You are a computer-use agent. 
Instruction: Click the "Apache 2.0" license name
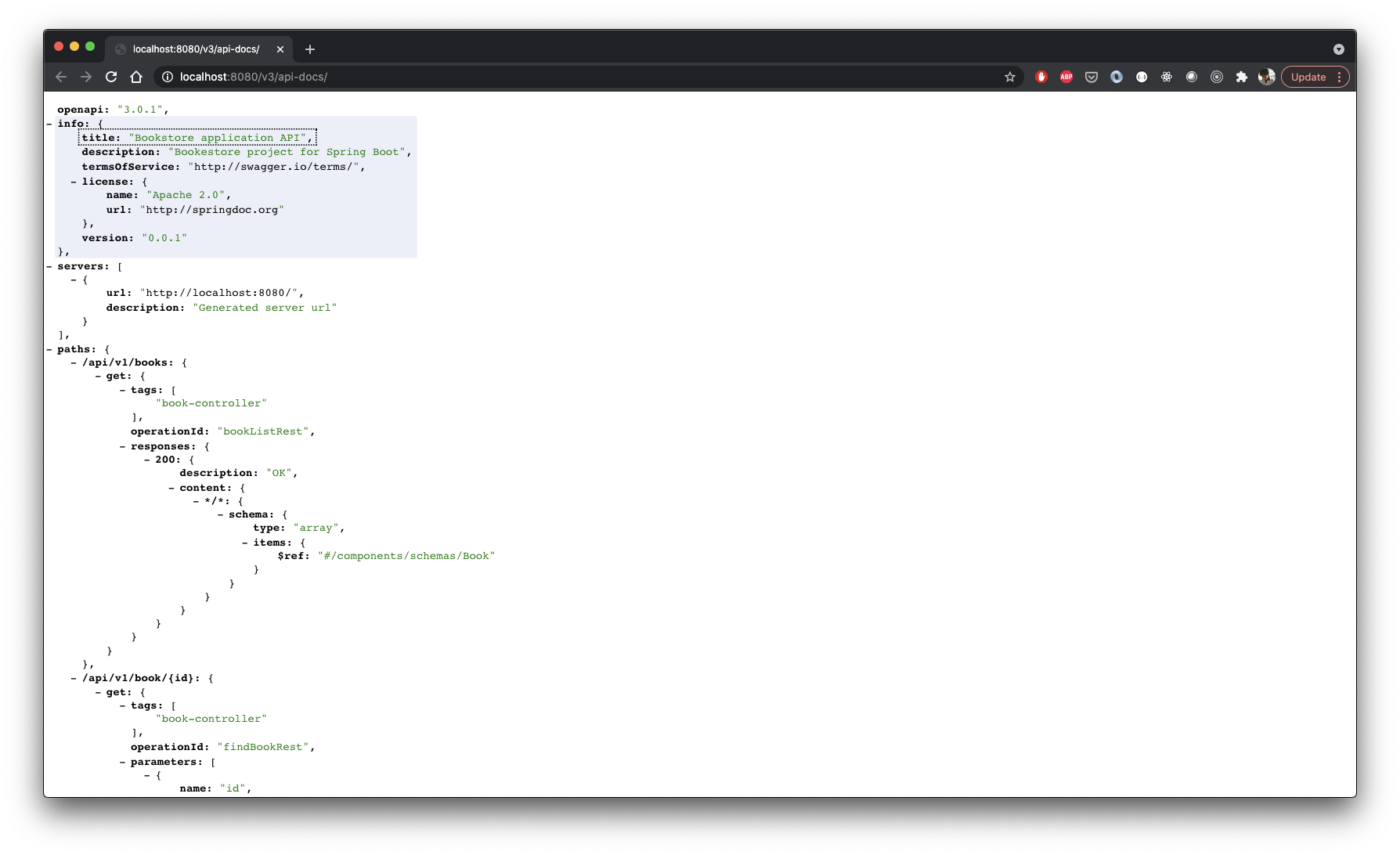186,195
